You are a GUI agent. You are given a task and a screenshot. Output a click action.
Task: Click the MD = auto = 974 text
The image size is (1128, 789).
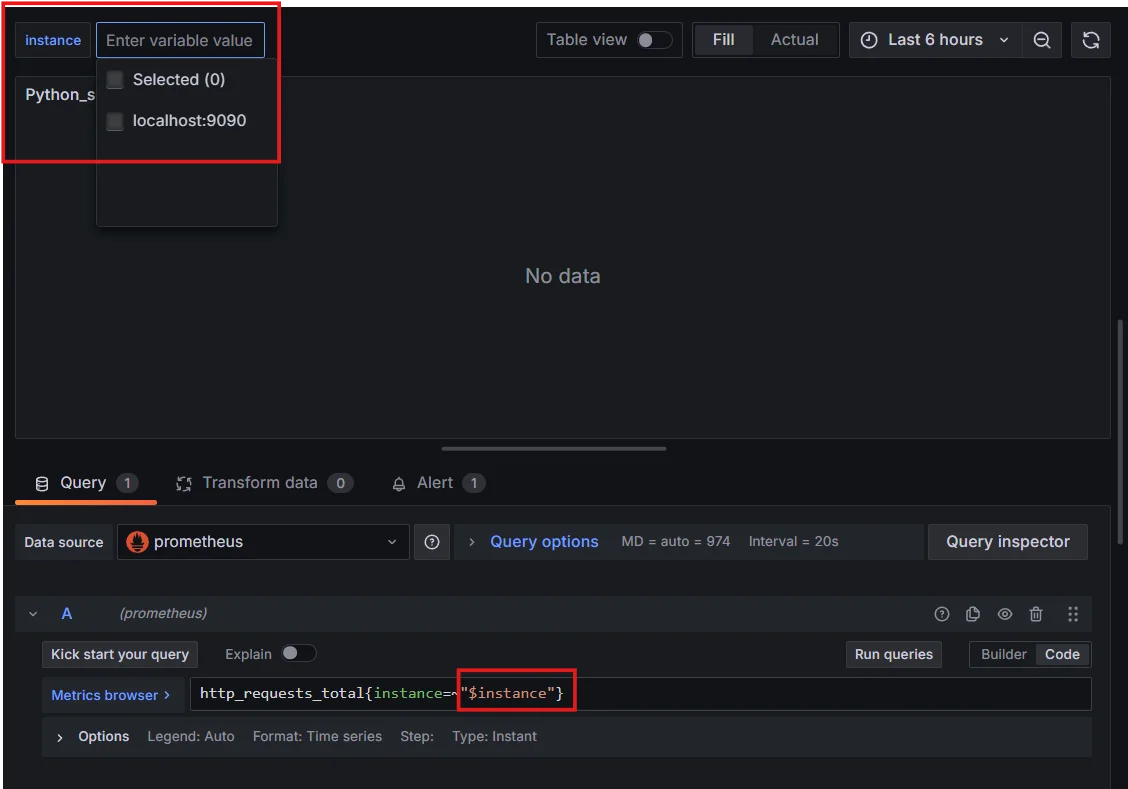[x=676, y=542]
